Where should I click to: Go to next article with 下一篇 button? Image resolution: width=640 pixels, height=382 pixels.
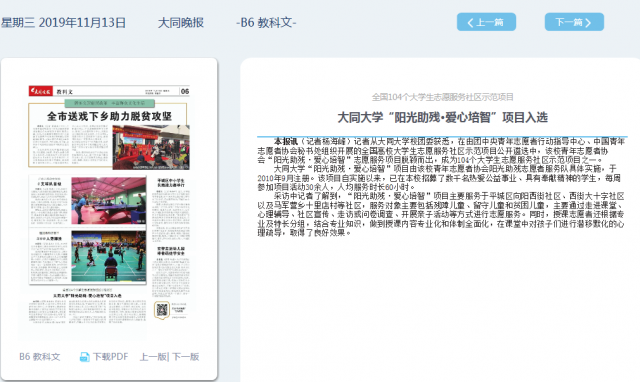pyautogui.click(x=574, y=22)
